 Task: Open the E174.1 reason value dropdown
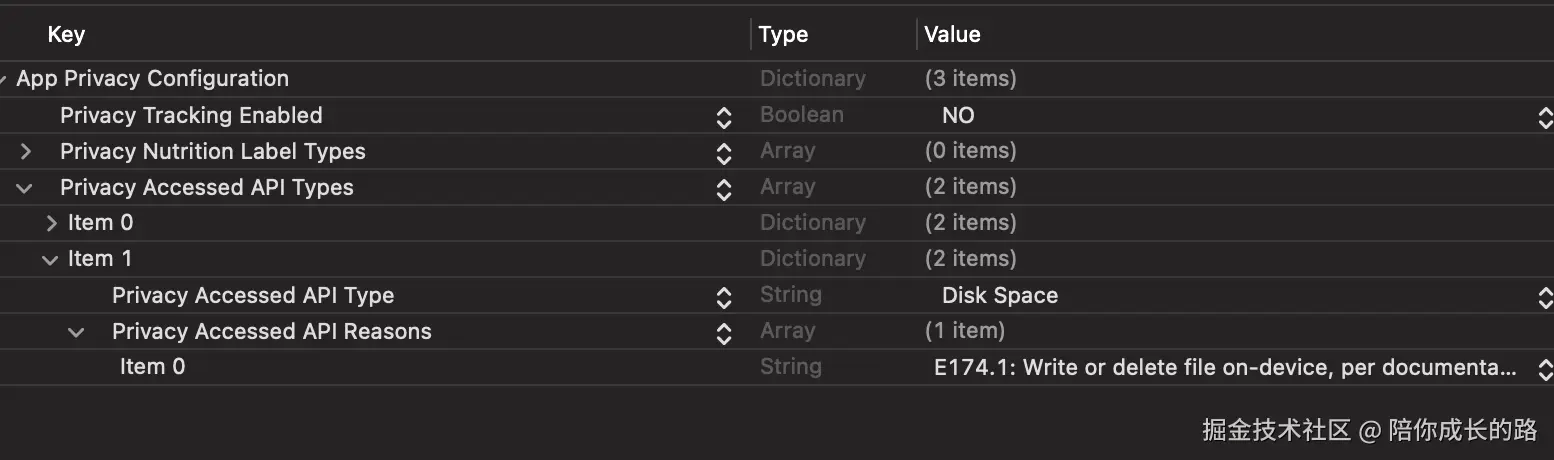(1544, 369)
